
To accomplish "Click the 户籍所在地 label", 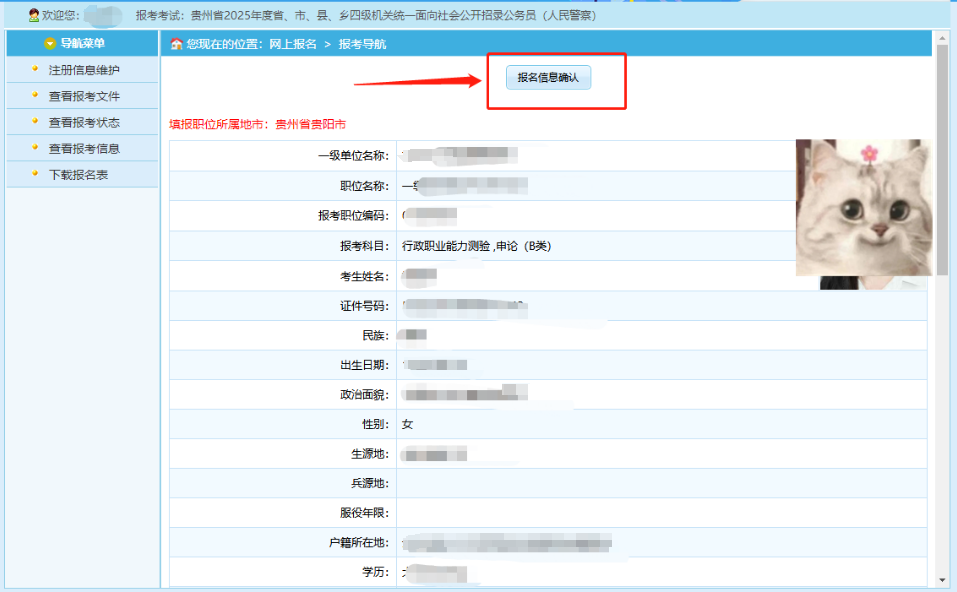I will (358, 543).
